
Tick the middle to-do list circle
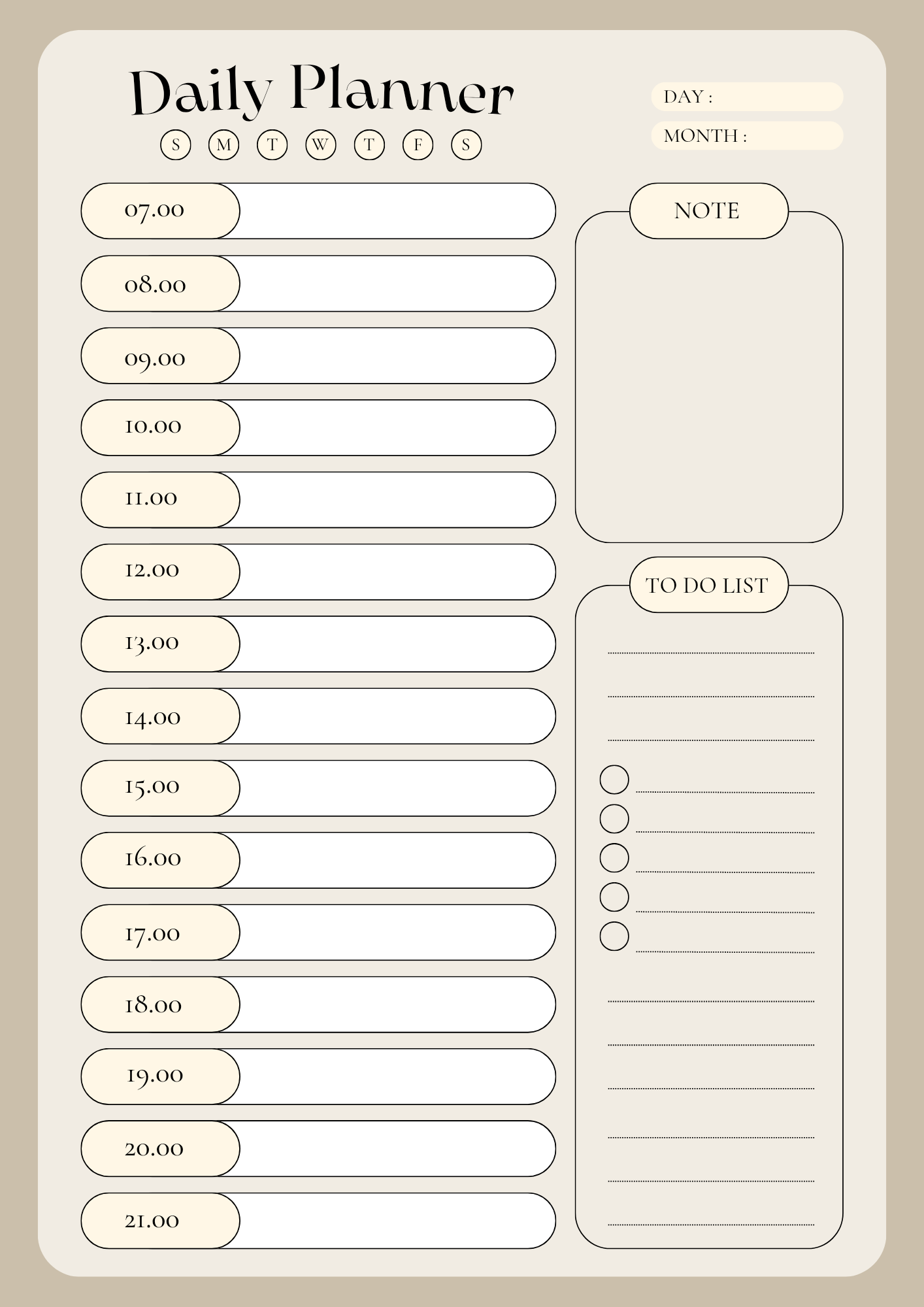point(614,858)
